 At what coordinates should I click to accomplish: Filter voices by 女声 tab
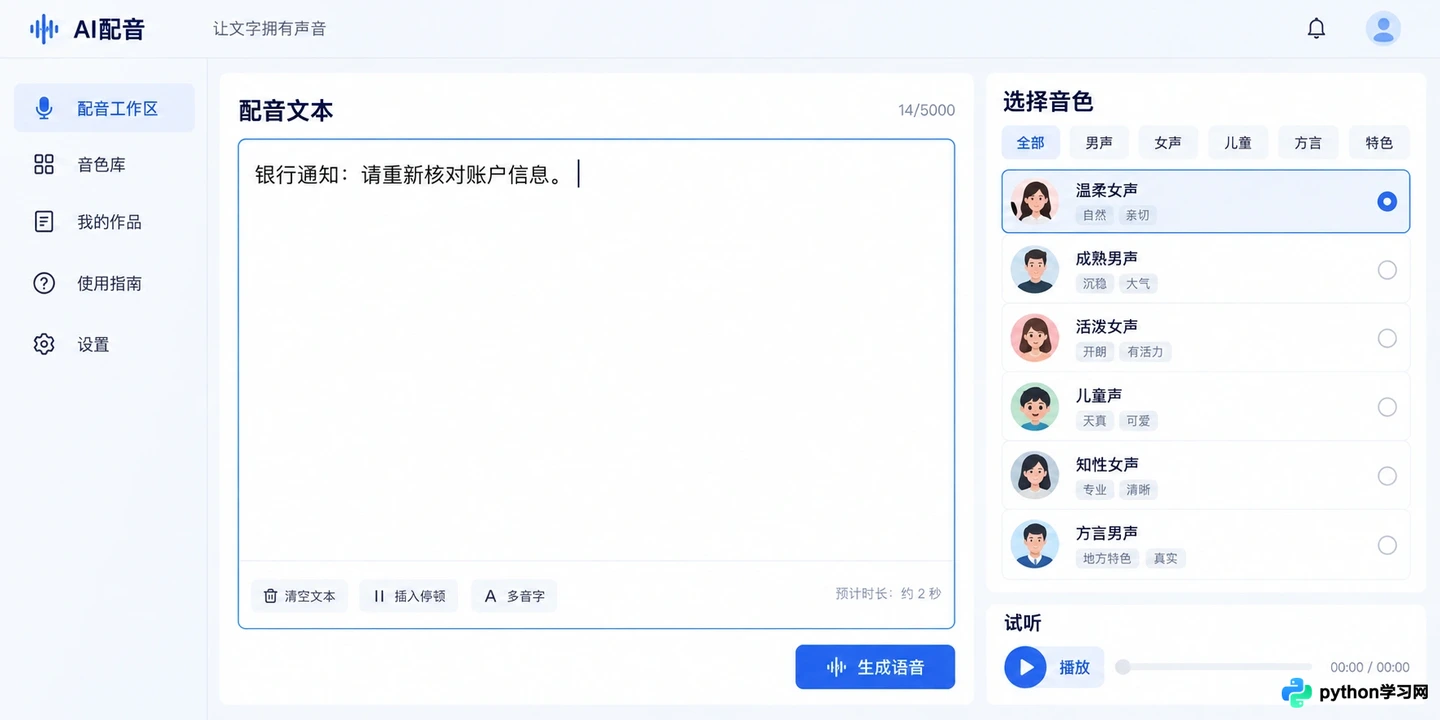coord(1168,142)
